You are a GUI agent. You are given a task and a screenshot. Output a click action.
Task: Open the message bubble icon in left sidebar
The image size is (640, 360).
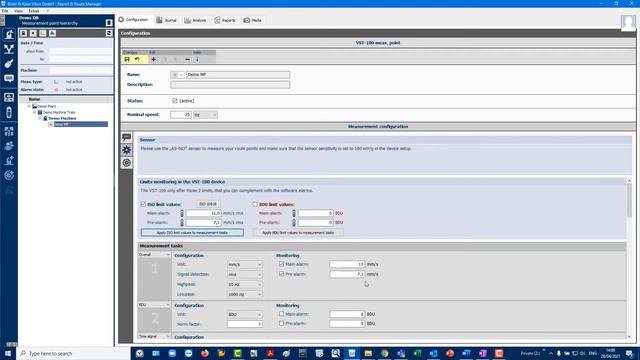pyautogui.click(x=9, y=78)
